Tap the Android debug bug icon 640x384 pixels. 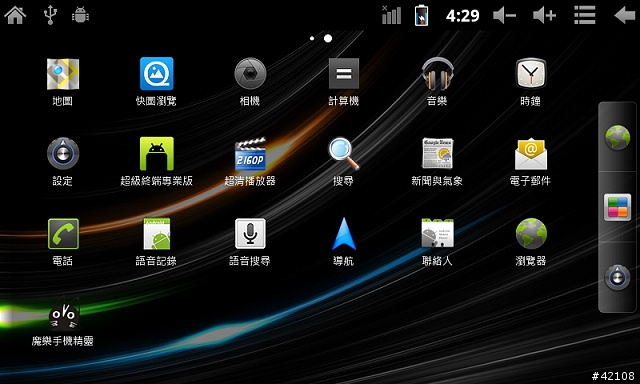point(80,16)
